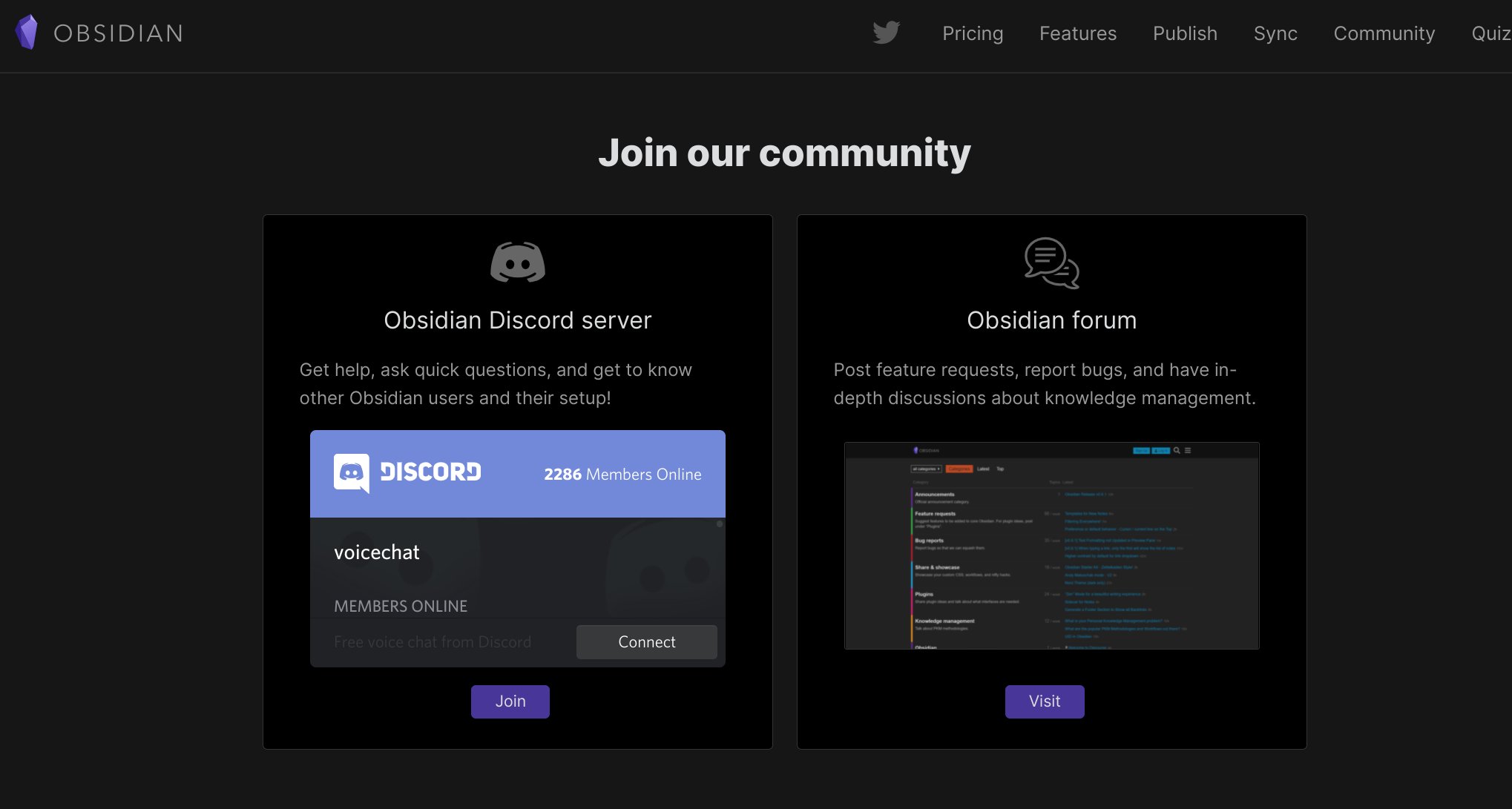Select Community in the top navigation
This screenshot has height=809, width=1512.
[1384, 33]
